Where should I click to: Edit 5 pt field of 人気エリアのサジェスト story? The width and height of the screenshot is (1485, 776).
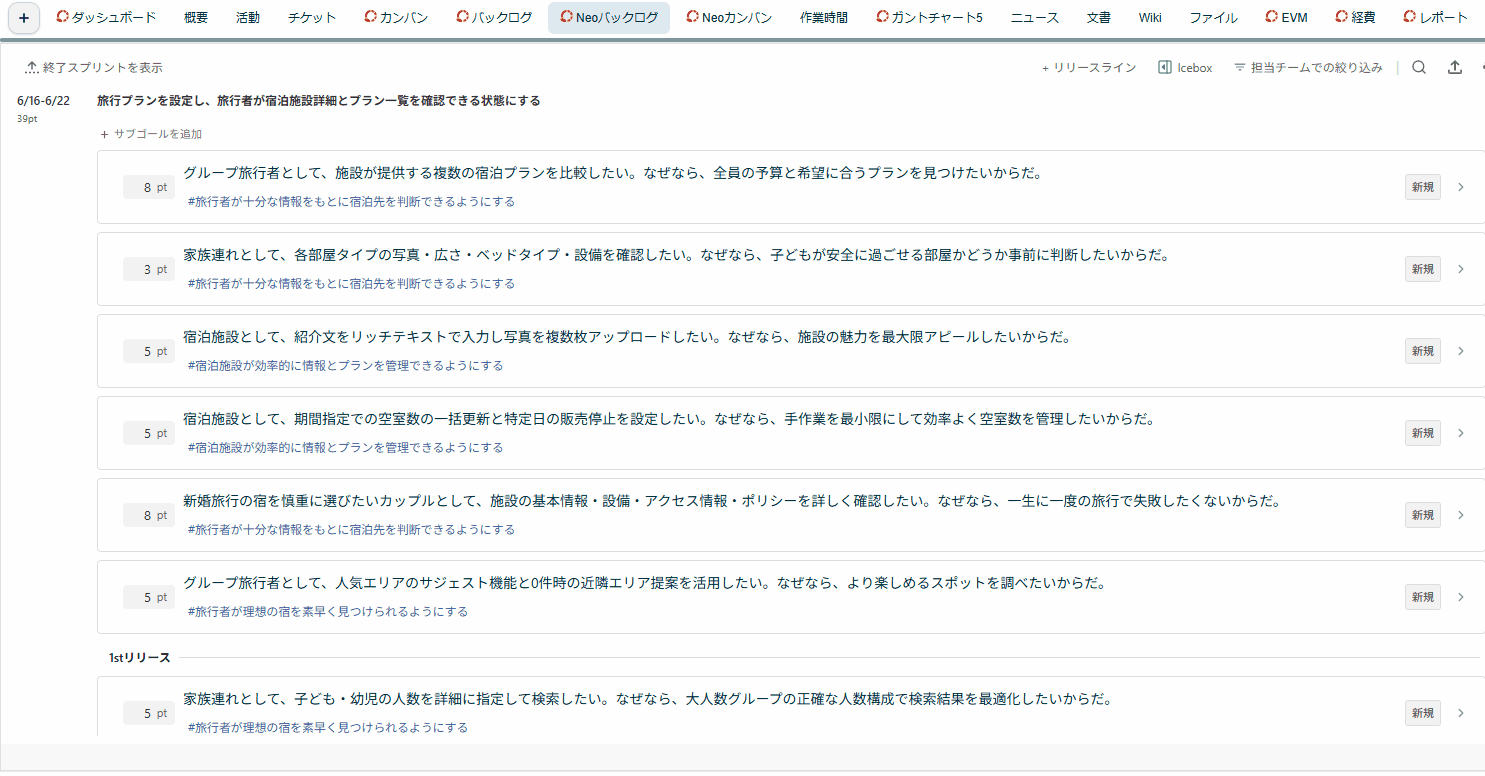149,597
